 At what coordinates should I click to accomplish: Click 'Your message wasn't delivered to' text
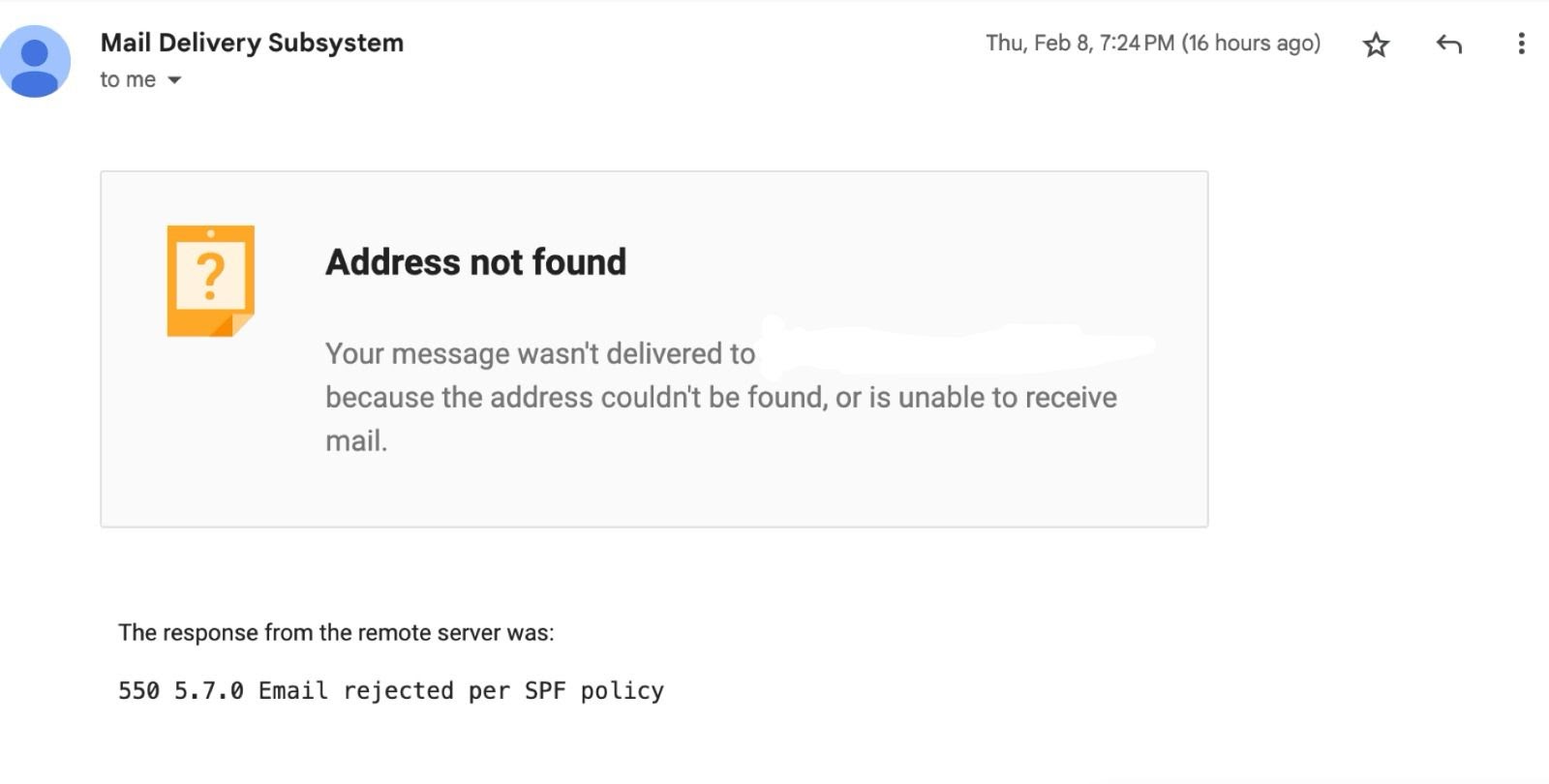[540, 353]
